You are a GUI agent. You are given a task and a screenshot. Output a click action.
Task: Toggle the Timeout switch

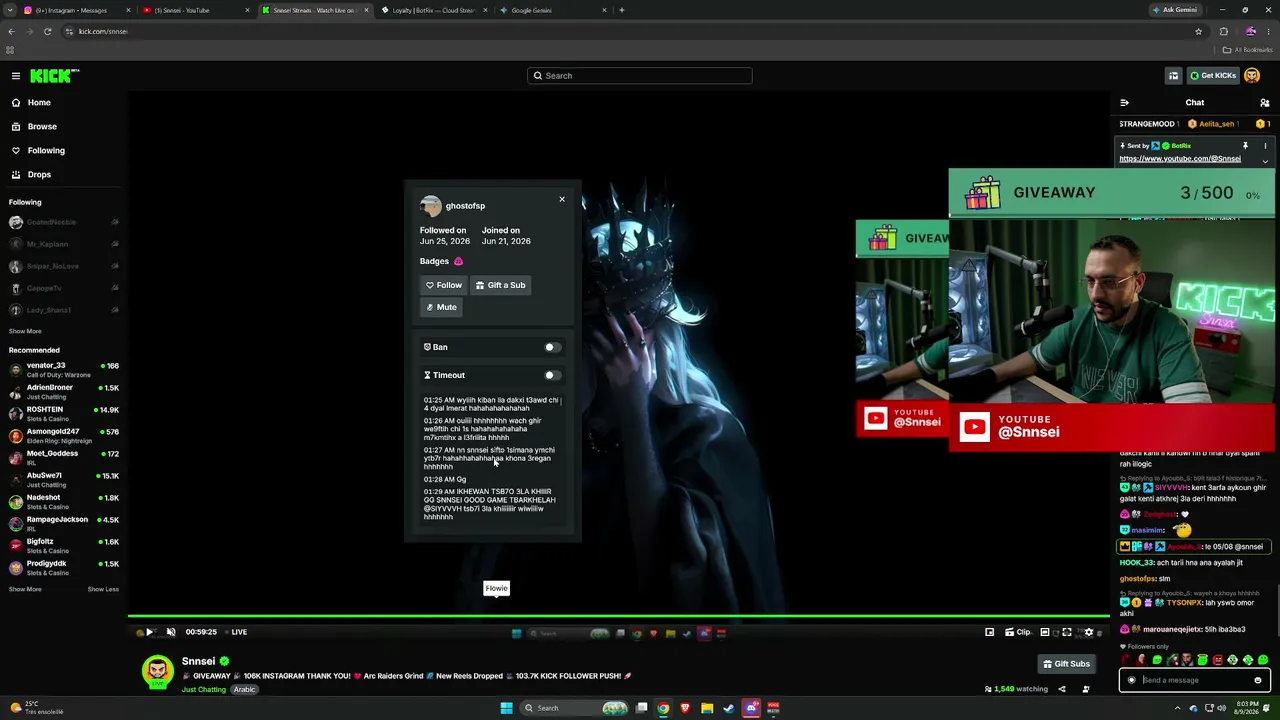point(552,375)
